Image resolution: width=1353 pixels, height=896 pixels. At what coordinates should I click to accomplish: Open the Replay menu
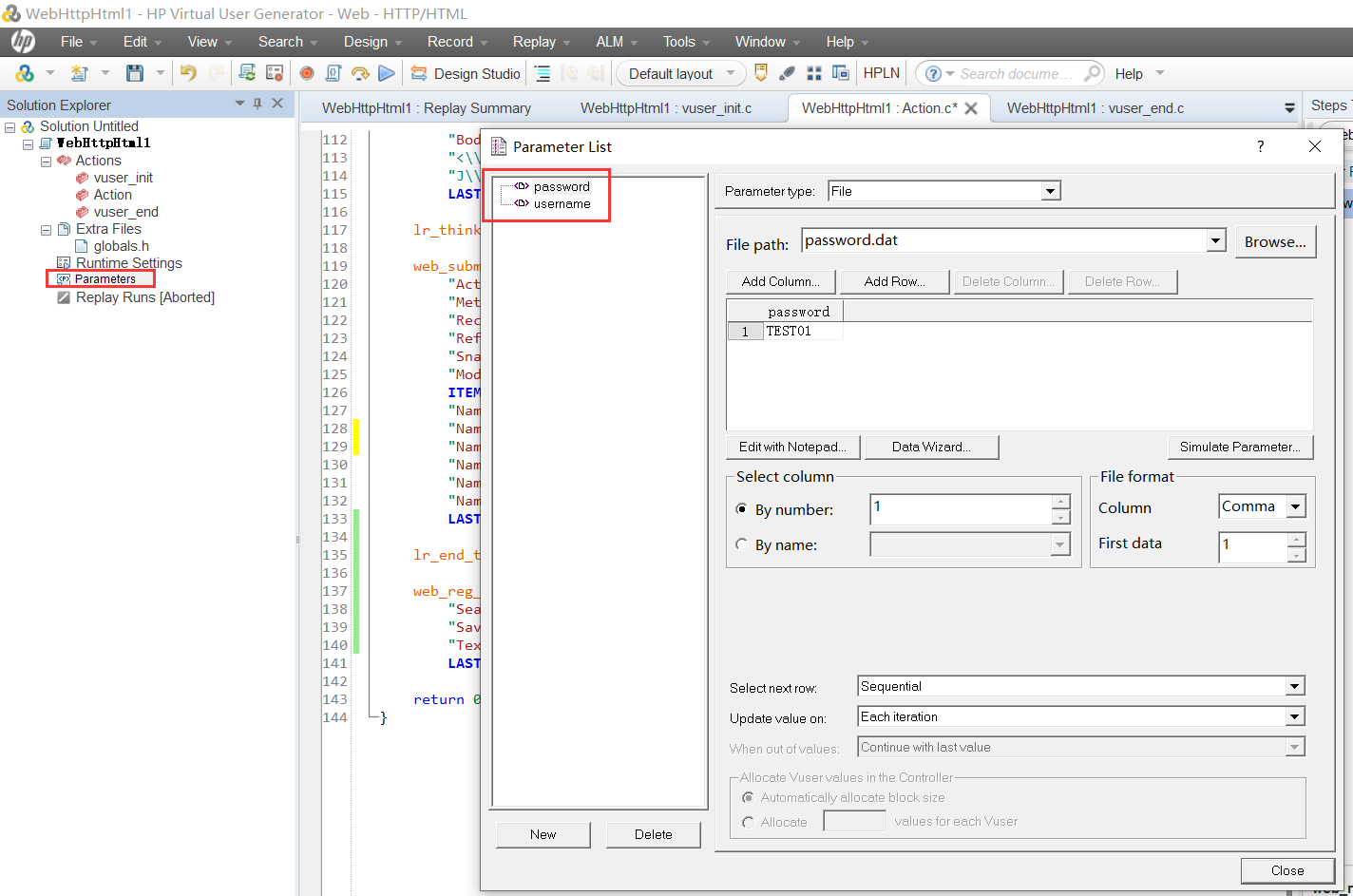tap(543, 42)
